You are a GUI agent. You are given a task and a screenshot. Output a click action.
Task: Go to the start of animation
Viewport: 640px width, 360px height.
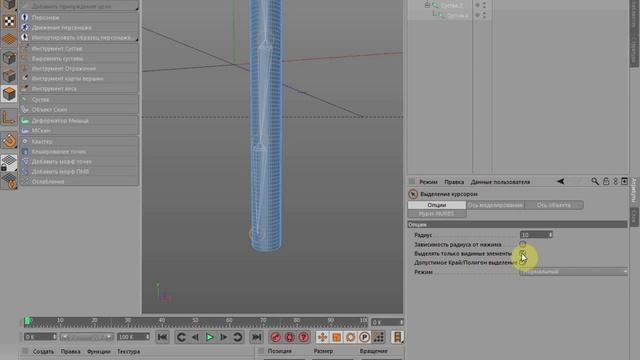[162, 337]
